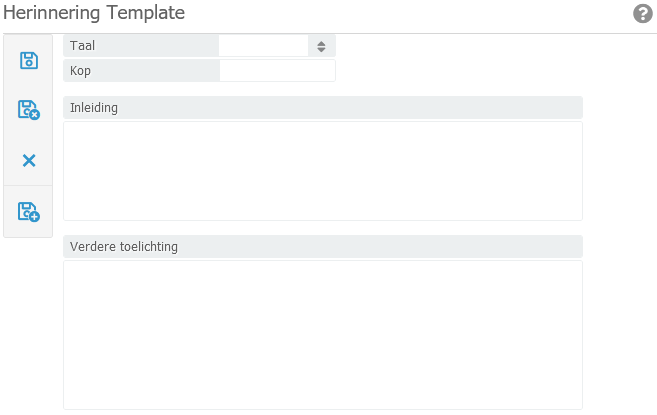
Task: Save the reminder template
Action: [29, 60]
